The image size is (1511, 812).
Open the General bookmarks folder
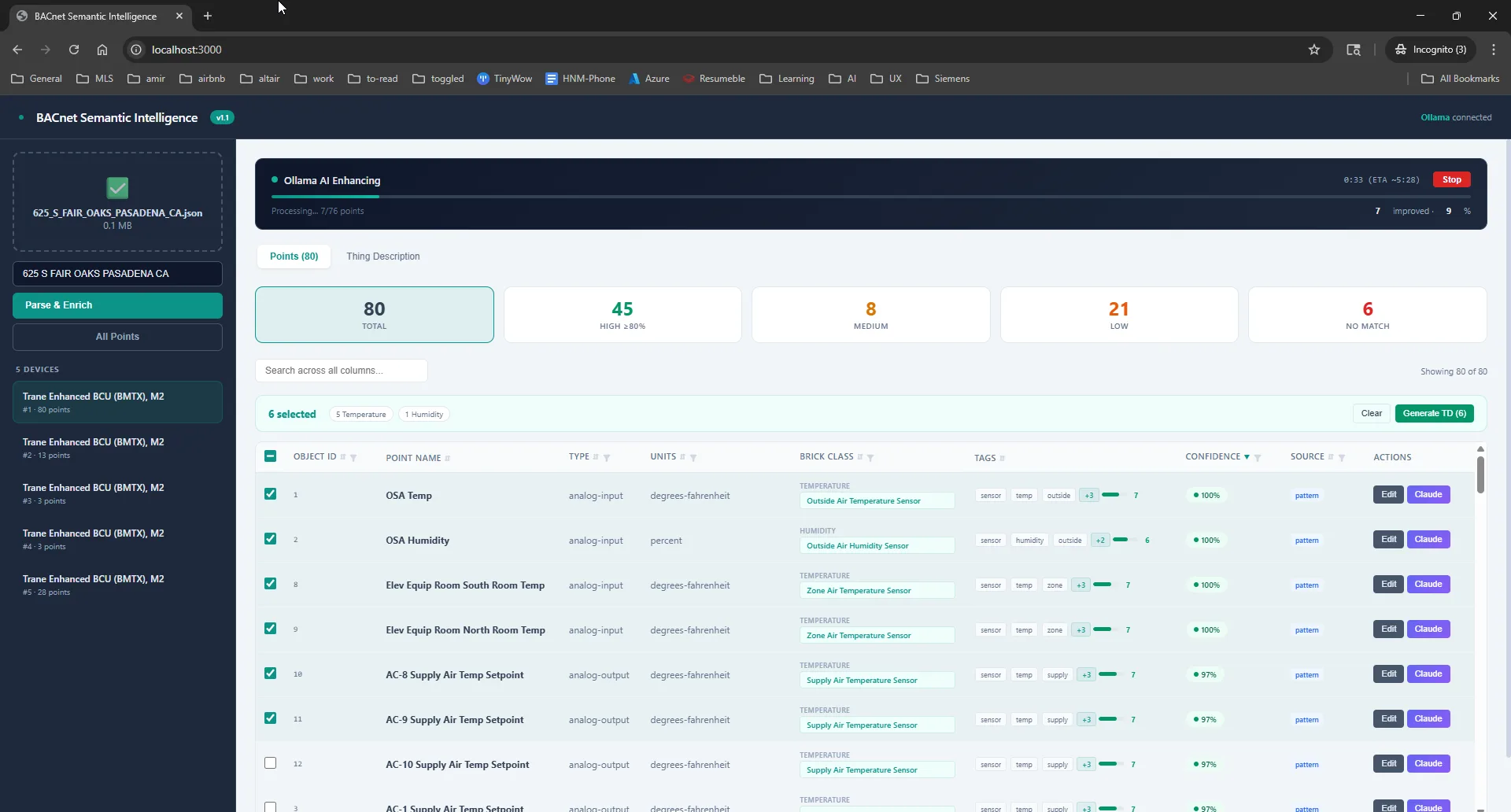[x=37, y=79]
